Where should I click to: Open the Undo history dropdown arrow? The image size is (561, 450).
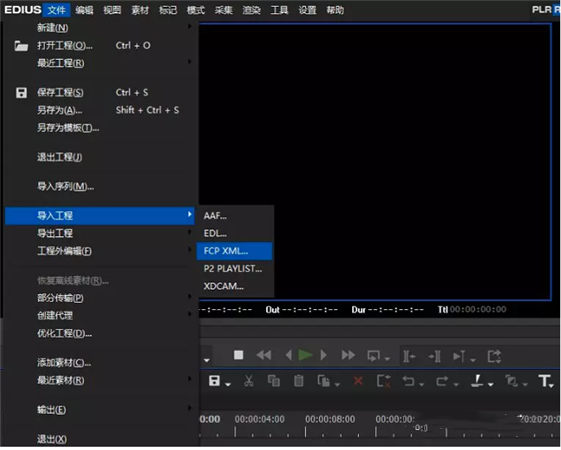[x=422, y=386]
